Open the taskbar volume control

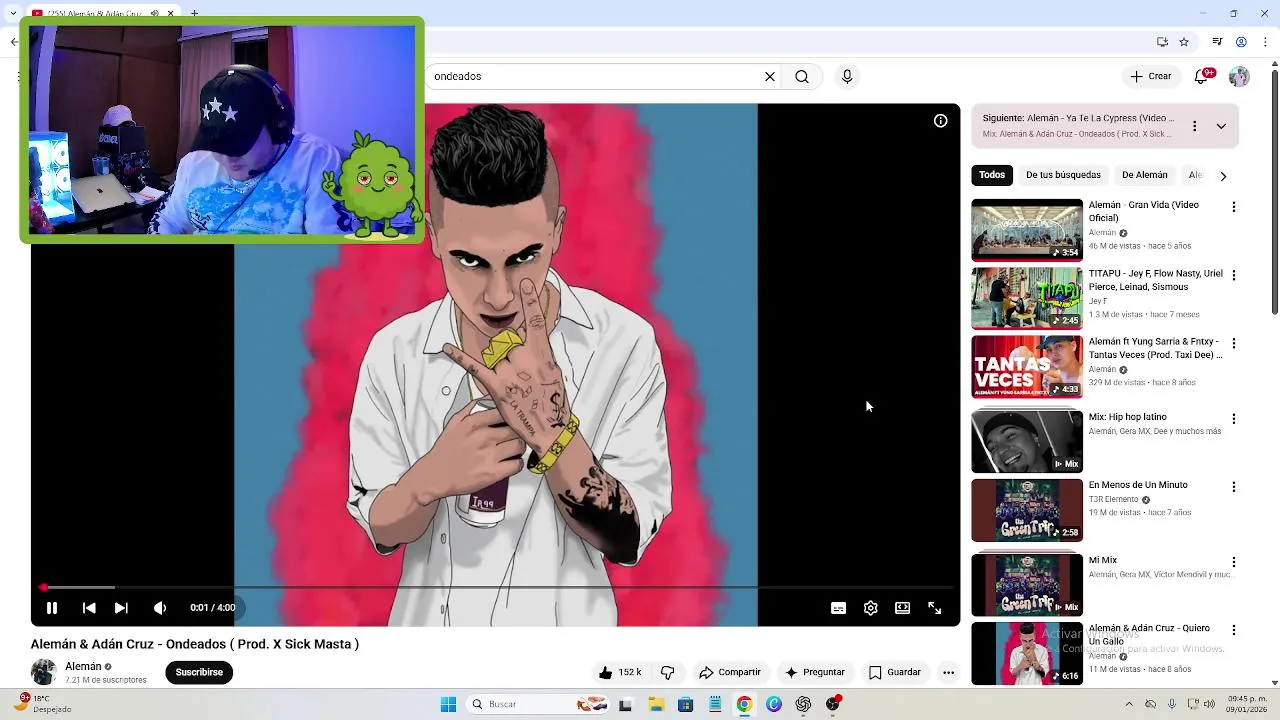[1209, 704]
